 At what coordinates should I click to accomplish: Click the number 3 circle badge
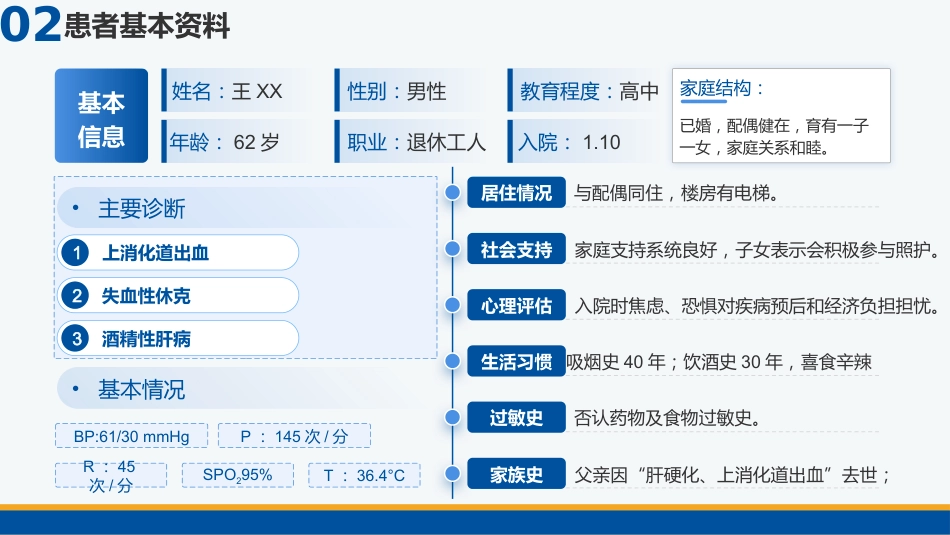[76, 338]
